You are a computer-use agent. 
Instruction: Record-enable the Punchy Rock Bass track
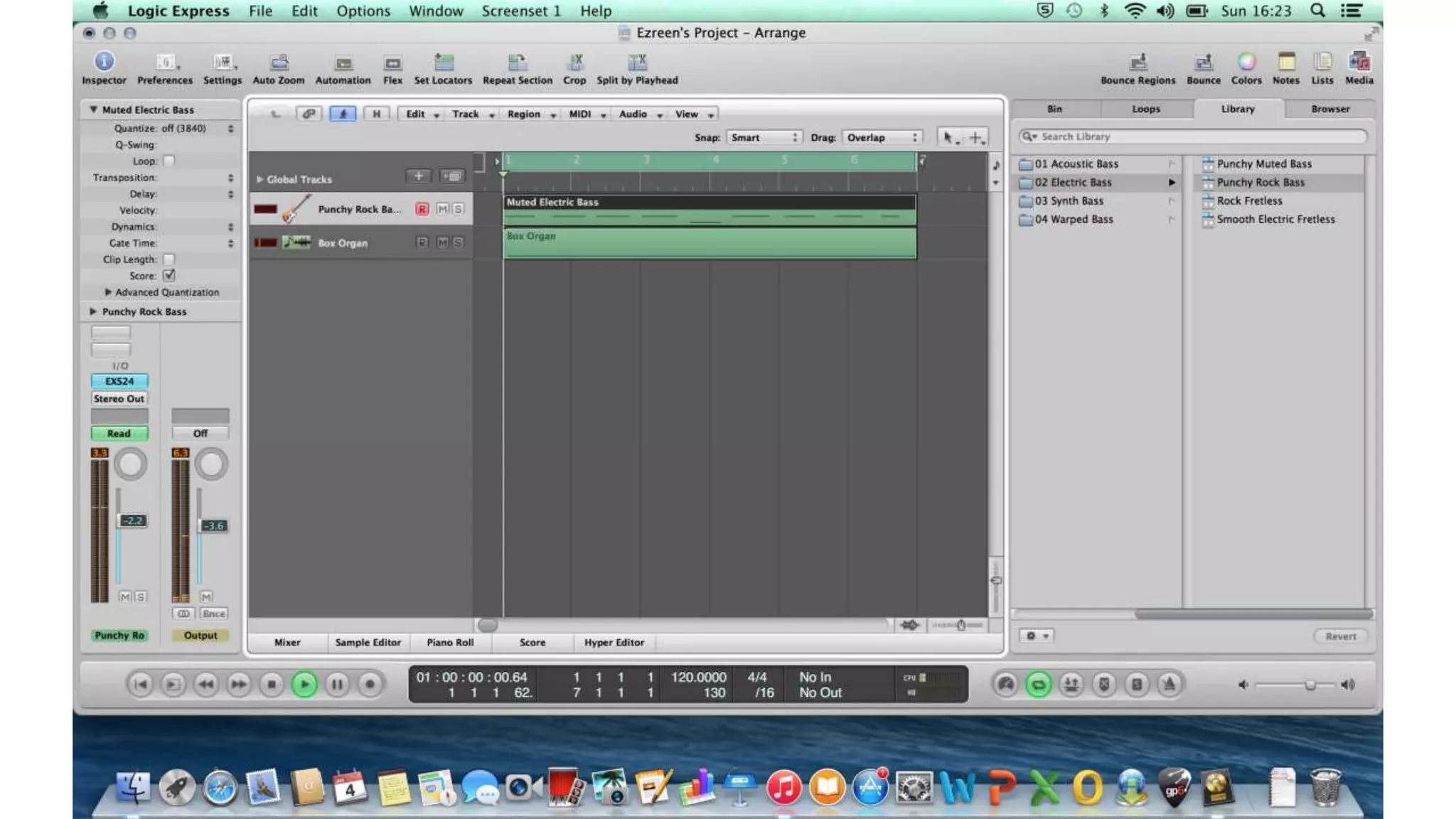click(x=422, y=209)
